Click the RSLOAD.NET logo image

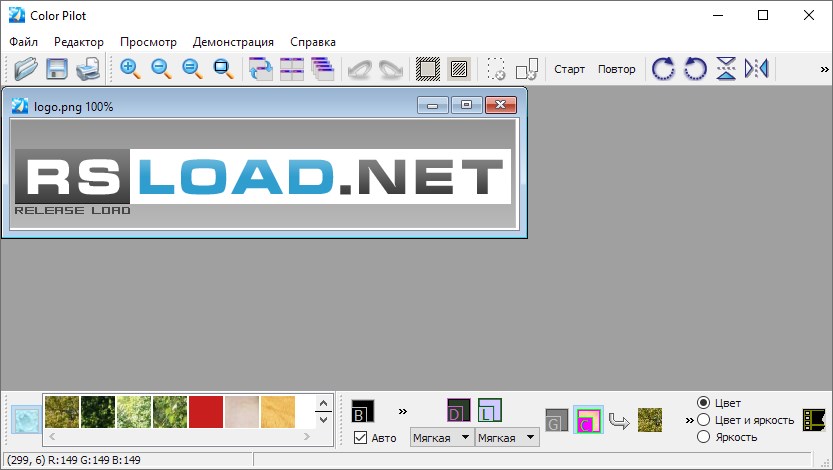tap(264, 174)
